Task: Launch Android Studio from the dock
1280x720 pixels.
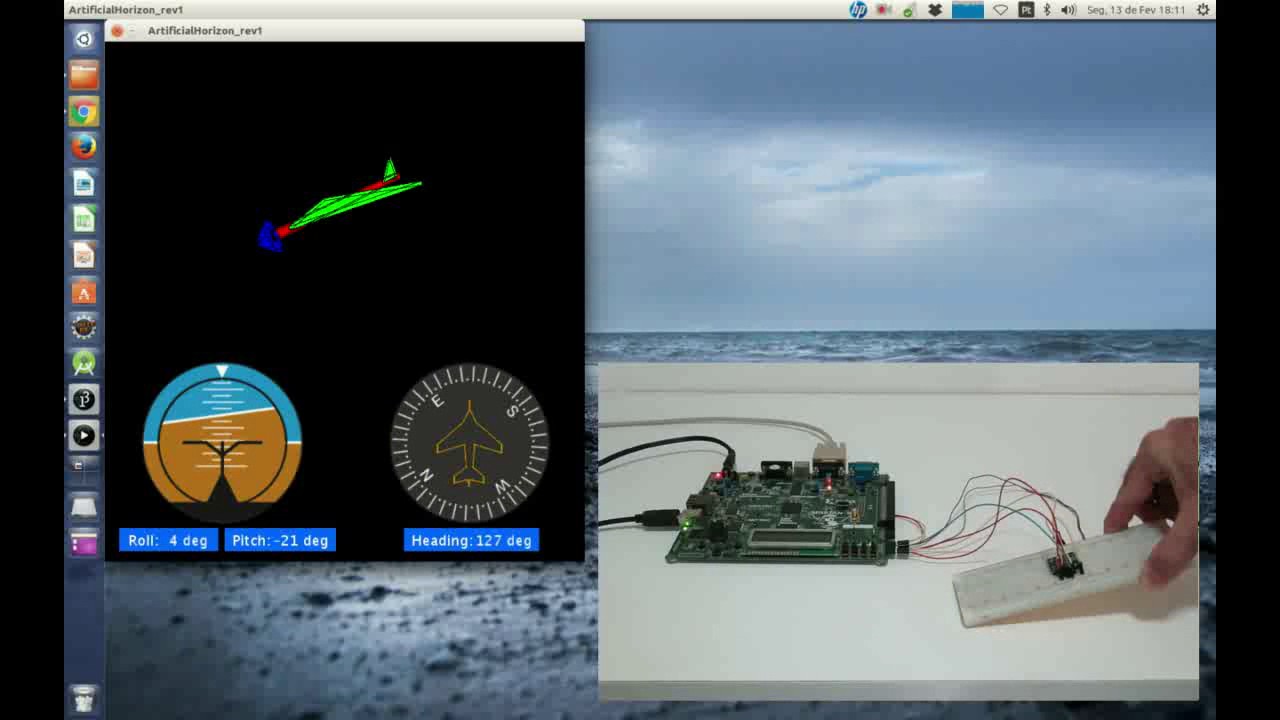Action: (84, 363)
